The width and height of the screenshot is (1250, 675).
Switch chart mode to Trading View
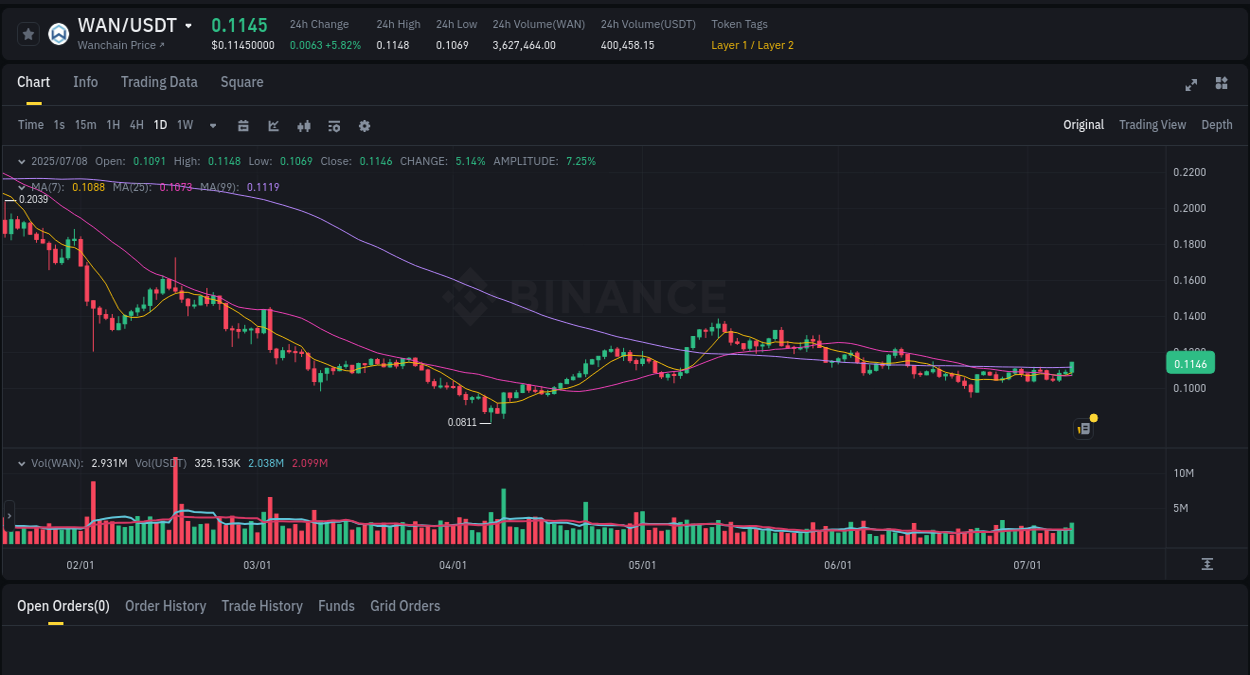(1152, 124)
